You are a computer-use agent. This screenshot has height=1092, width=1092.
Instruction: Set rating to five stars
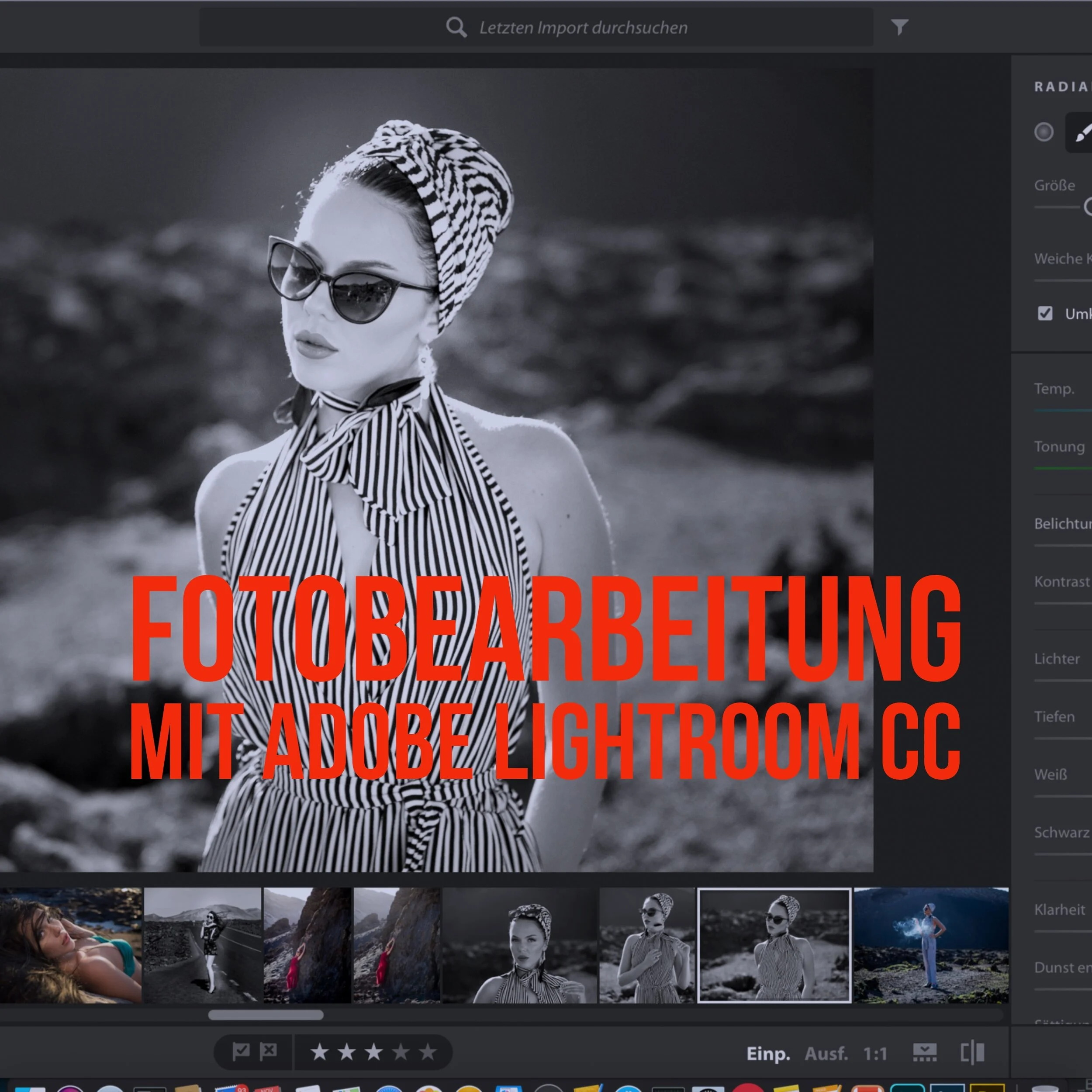point(428,1052)
